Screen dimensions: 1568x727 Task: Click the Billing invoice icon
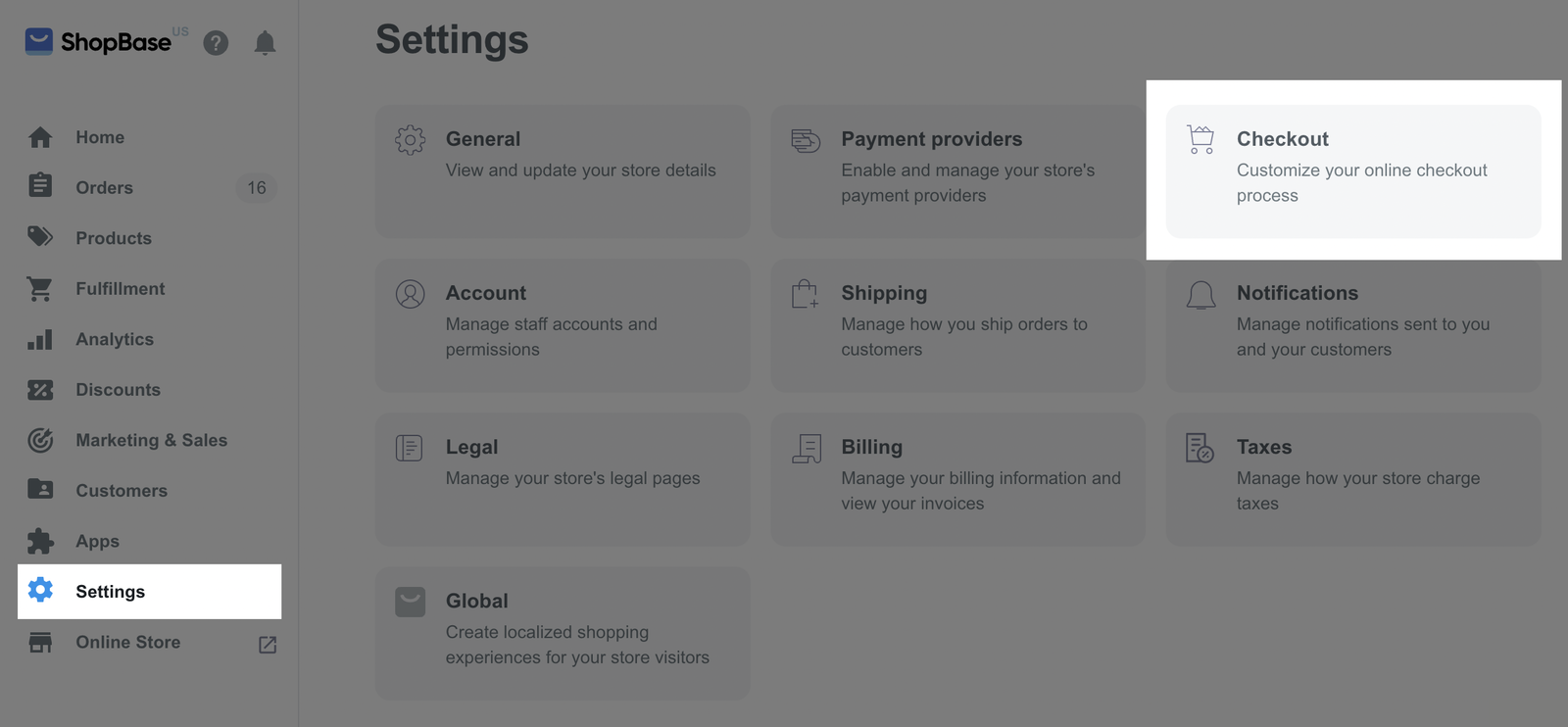806,448
